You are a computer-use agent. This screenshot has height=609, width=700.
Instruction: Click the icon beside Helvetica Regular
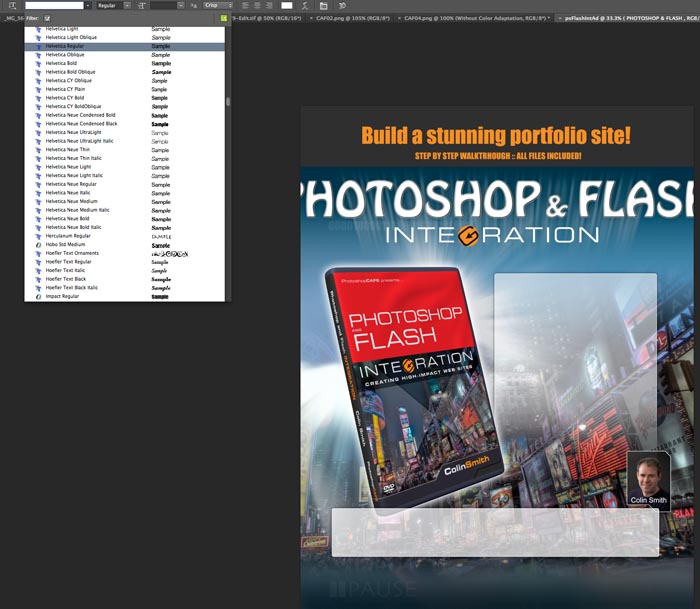pos(38,46)
